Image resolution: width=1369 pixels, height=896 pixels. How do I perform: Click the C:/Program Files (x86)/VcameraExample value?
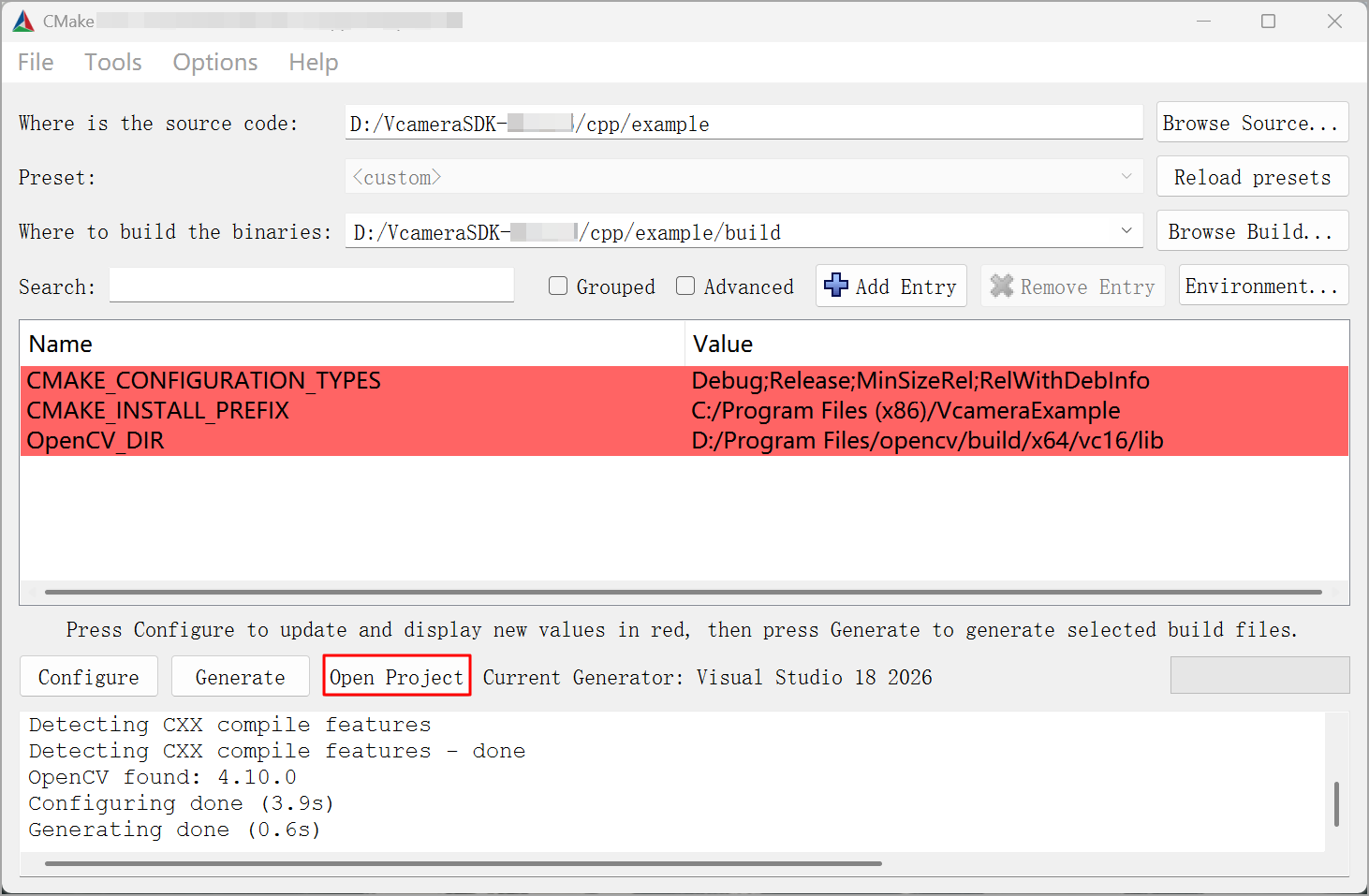pyautogui.click(x=905, y=411)
